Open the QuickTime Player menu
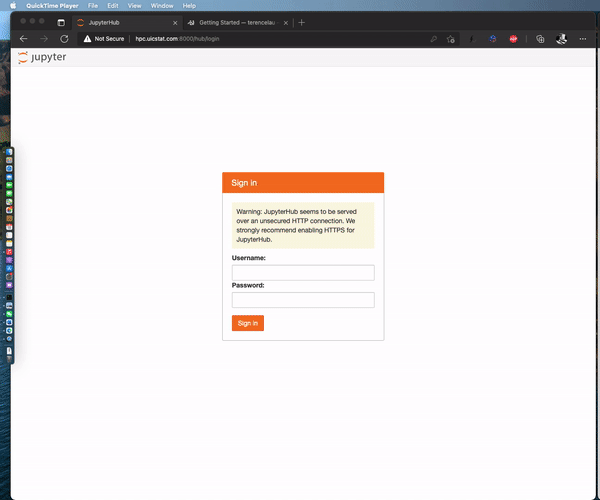Screen dimensions: 600x500 tap(52, 6)
